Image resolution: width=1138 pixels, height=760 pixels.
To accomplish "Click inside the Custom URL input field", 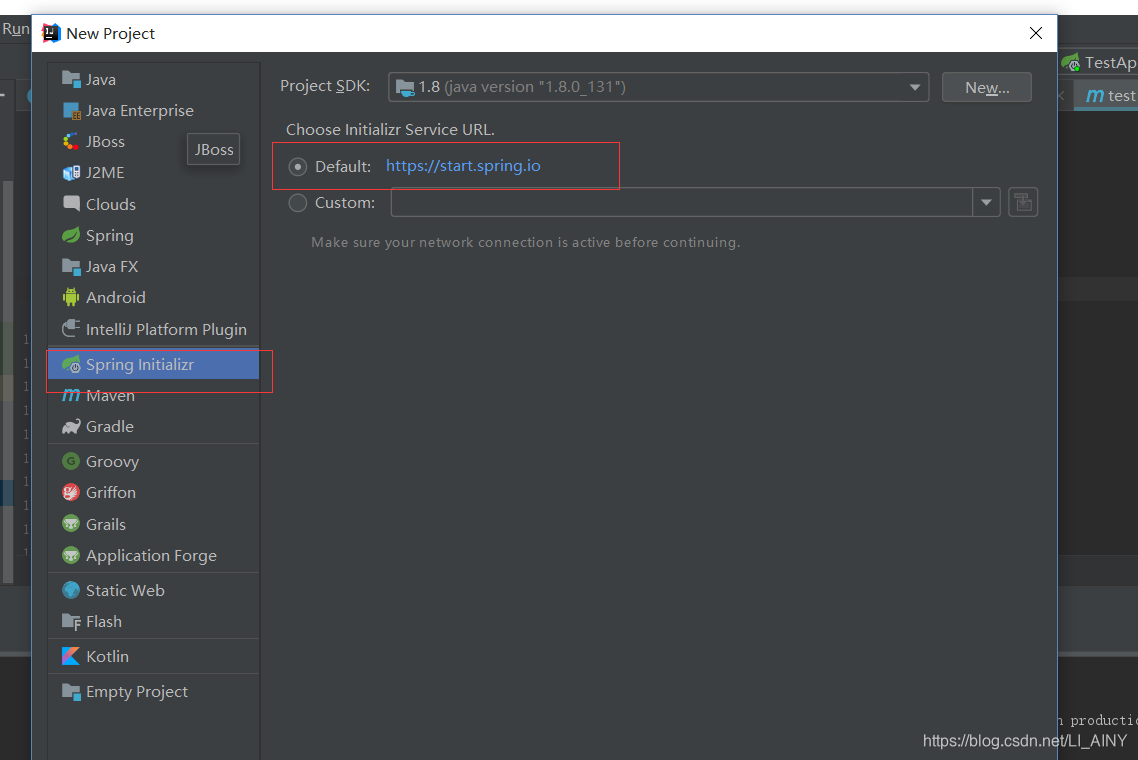I will [681, 203].
